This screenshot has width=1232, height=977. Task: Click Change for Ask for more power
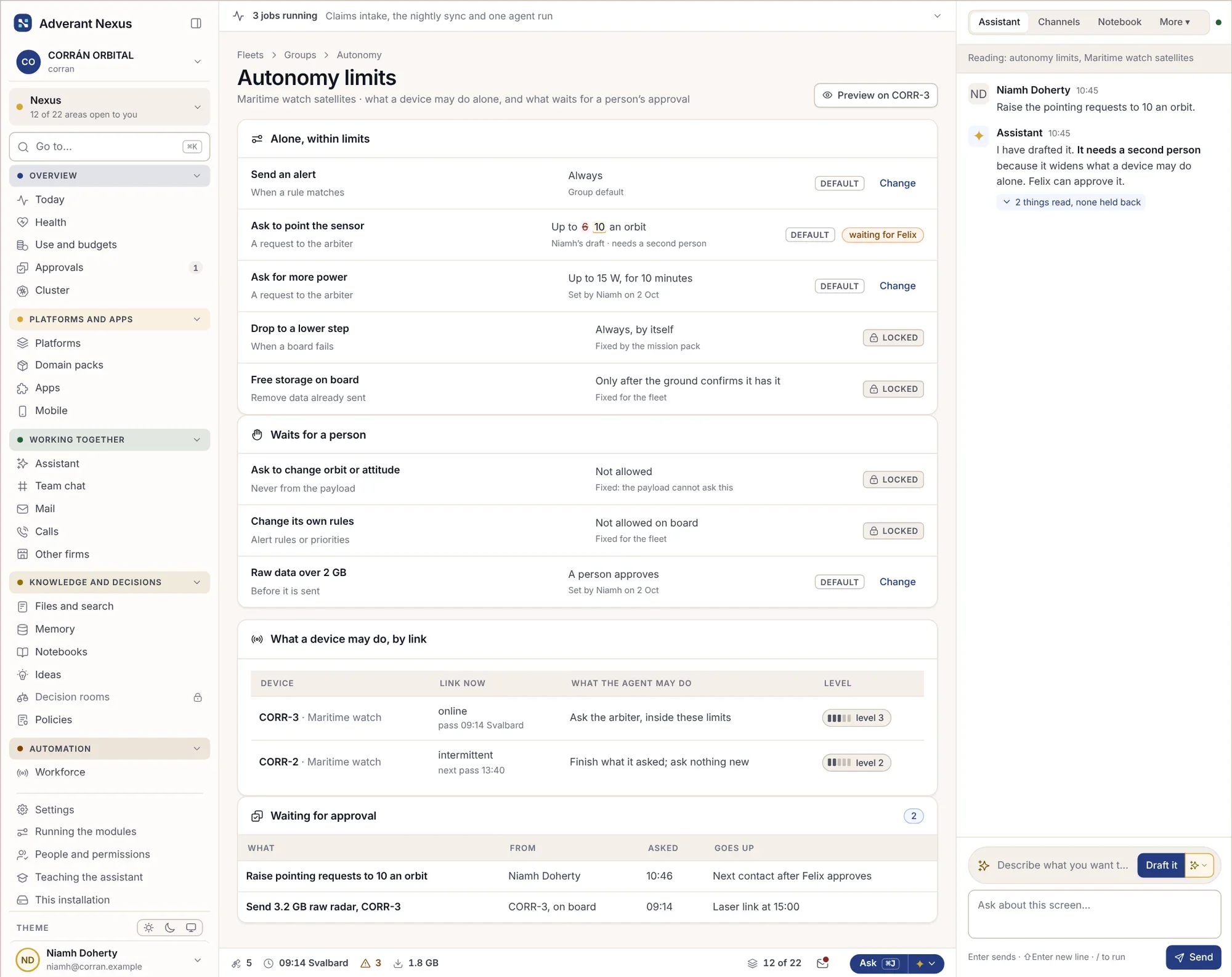tap(897, 286)
